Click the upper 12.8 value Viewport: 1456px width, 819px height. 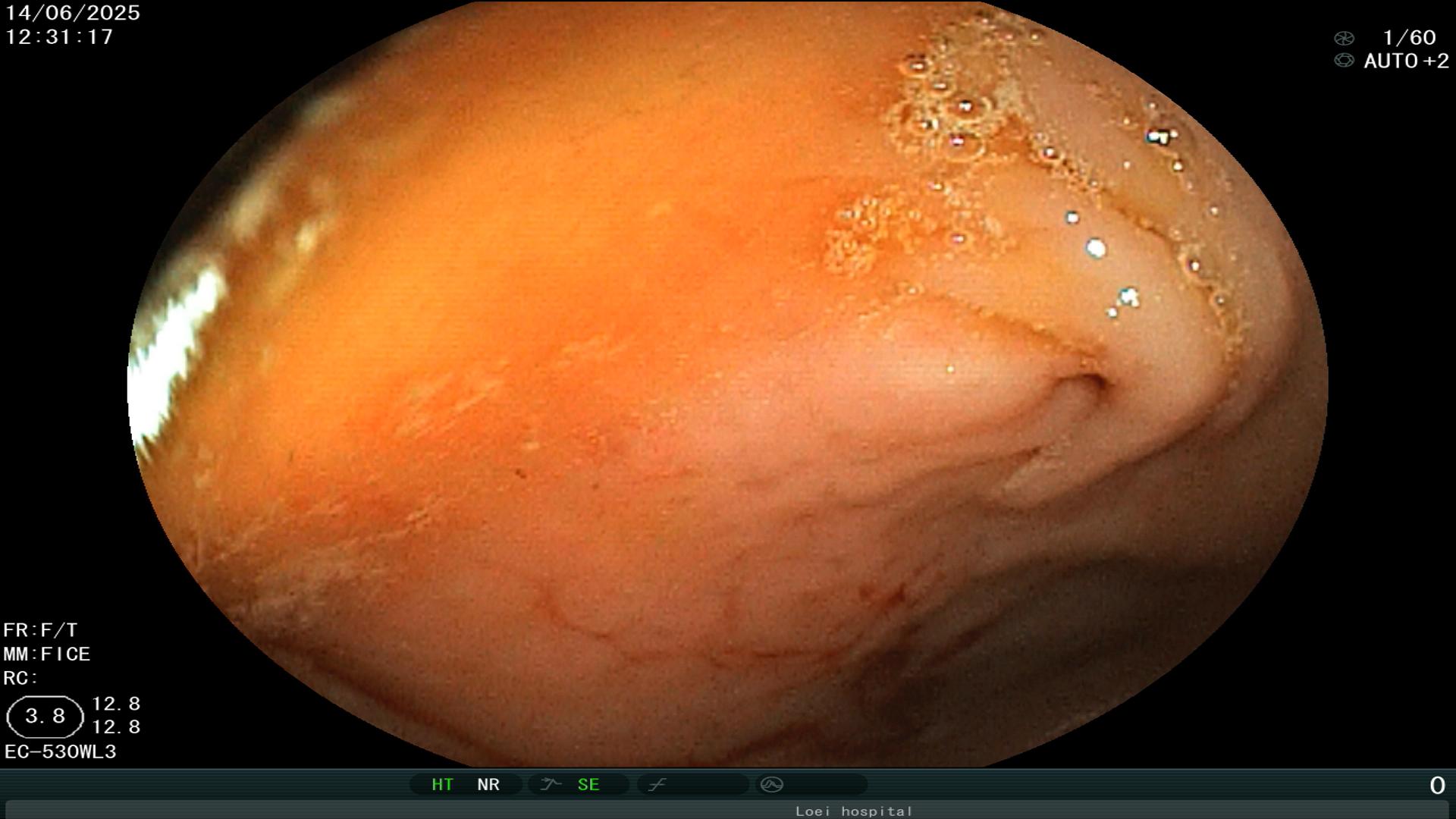(x=116, y=704)
